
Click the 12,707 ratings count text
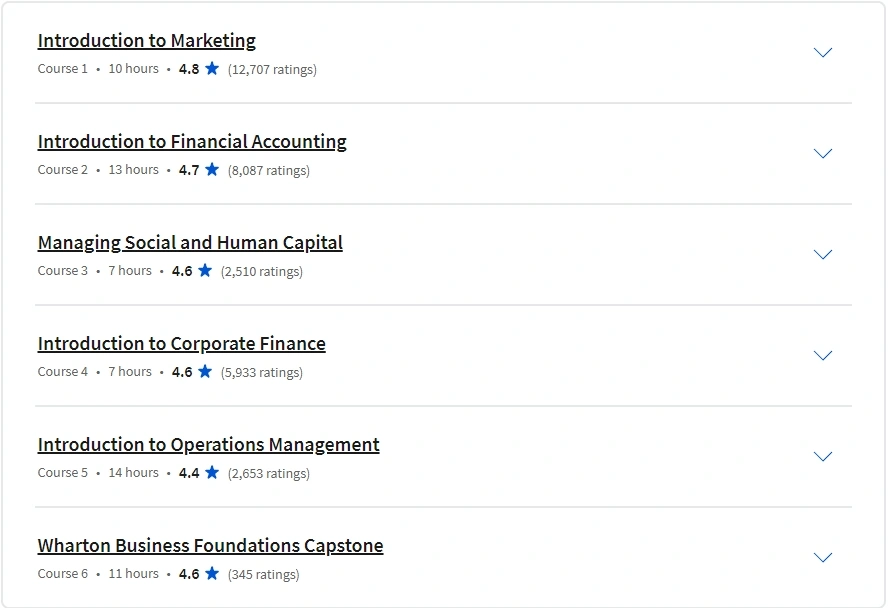tap(272, 70)
